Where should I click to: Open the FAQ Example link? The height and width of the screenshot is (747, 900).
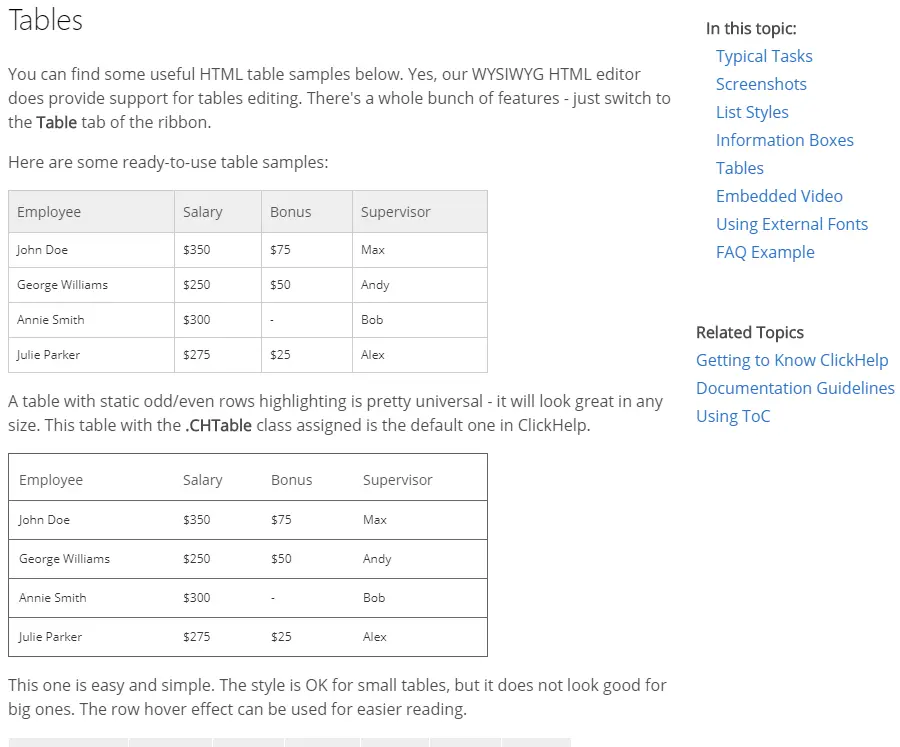coord(765,252)
